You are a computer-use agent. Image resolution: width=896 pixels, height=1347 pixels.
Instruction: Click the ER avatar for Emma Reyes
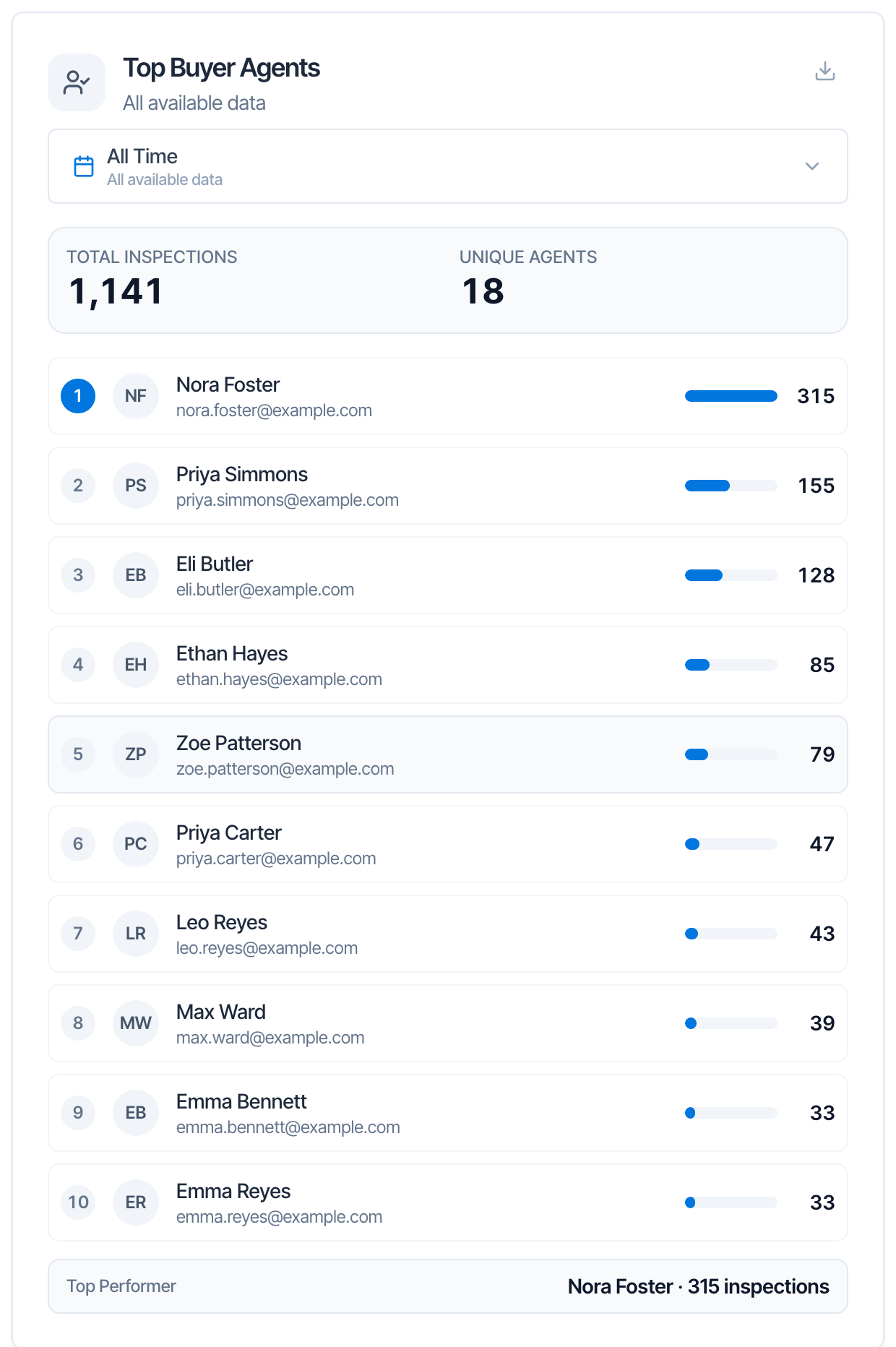click(x=136, y=1202)
